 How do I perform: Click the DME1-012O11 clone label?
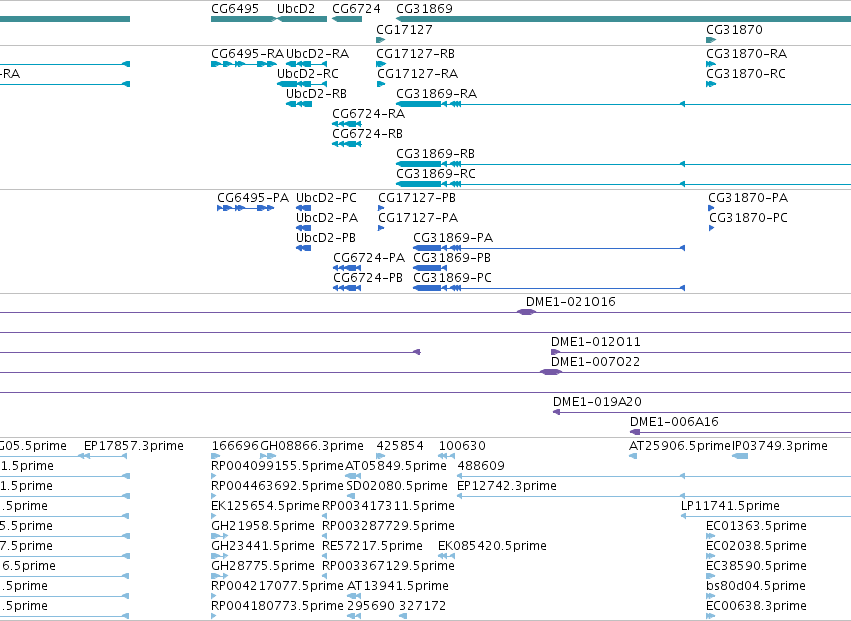pos(595,343)
